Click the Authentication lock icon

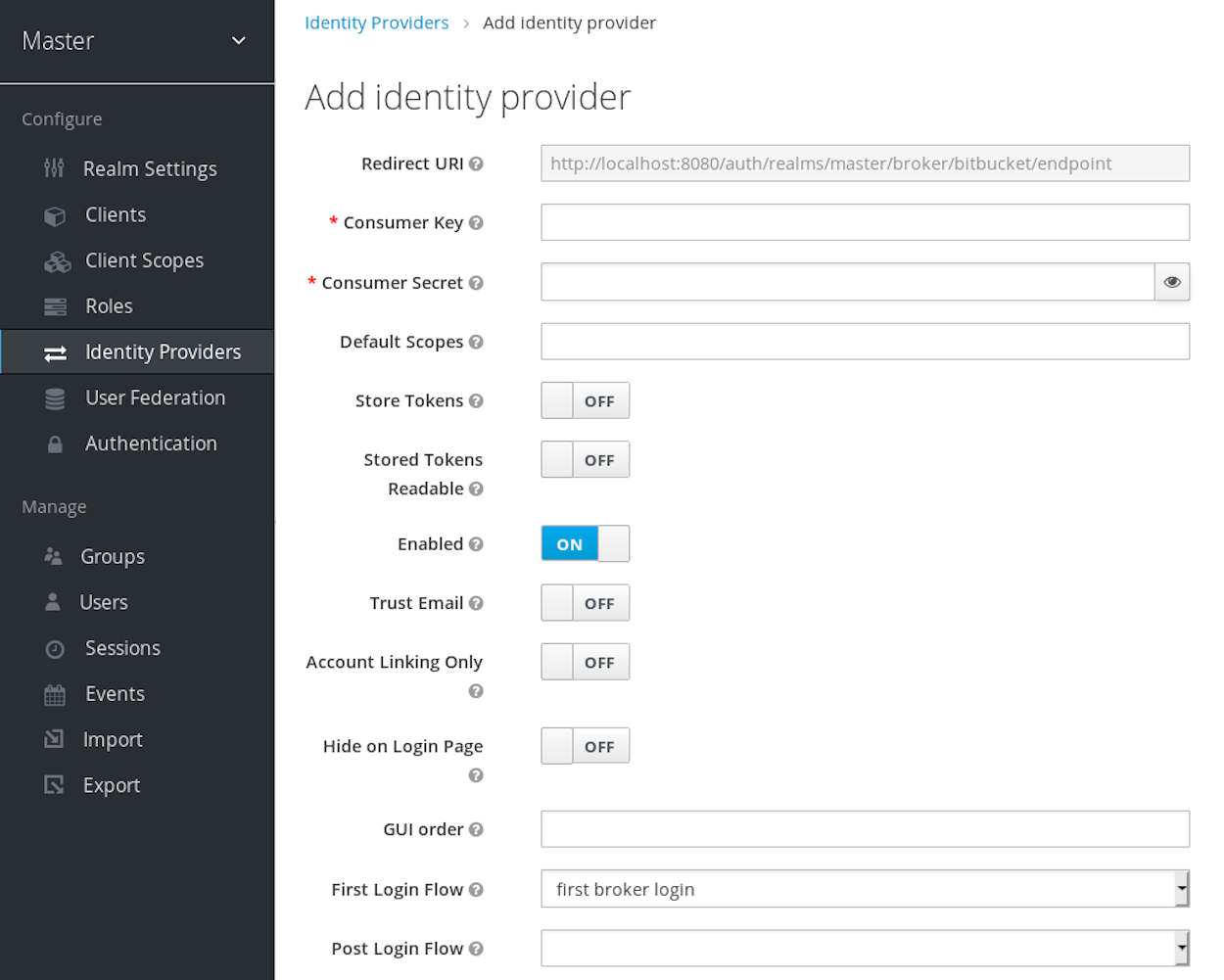click(55, 443)
